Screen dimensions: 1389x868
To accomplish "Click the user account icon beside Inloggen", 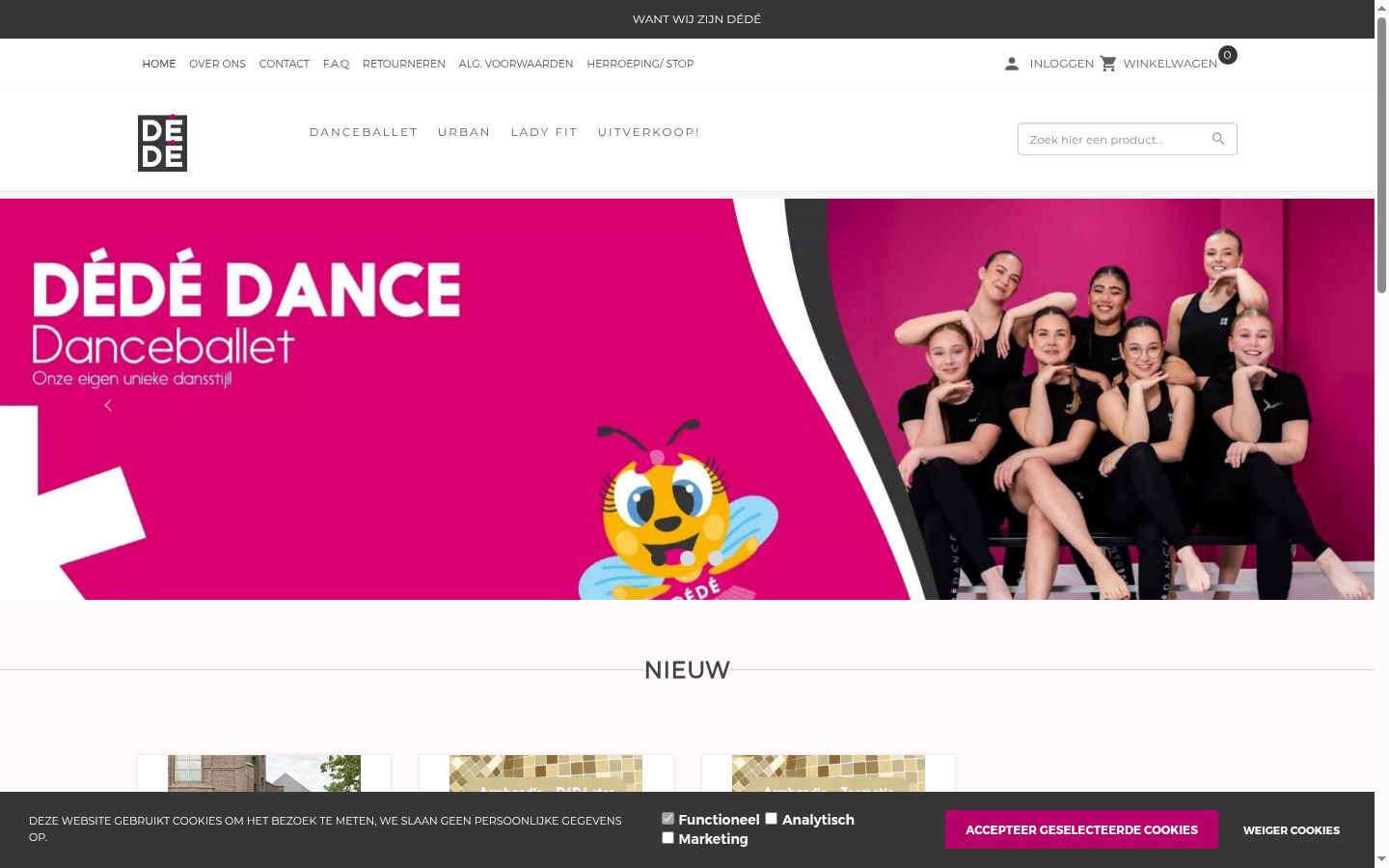I will (x=1011, y=64).
